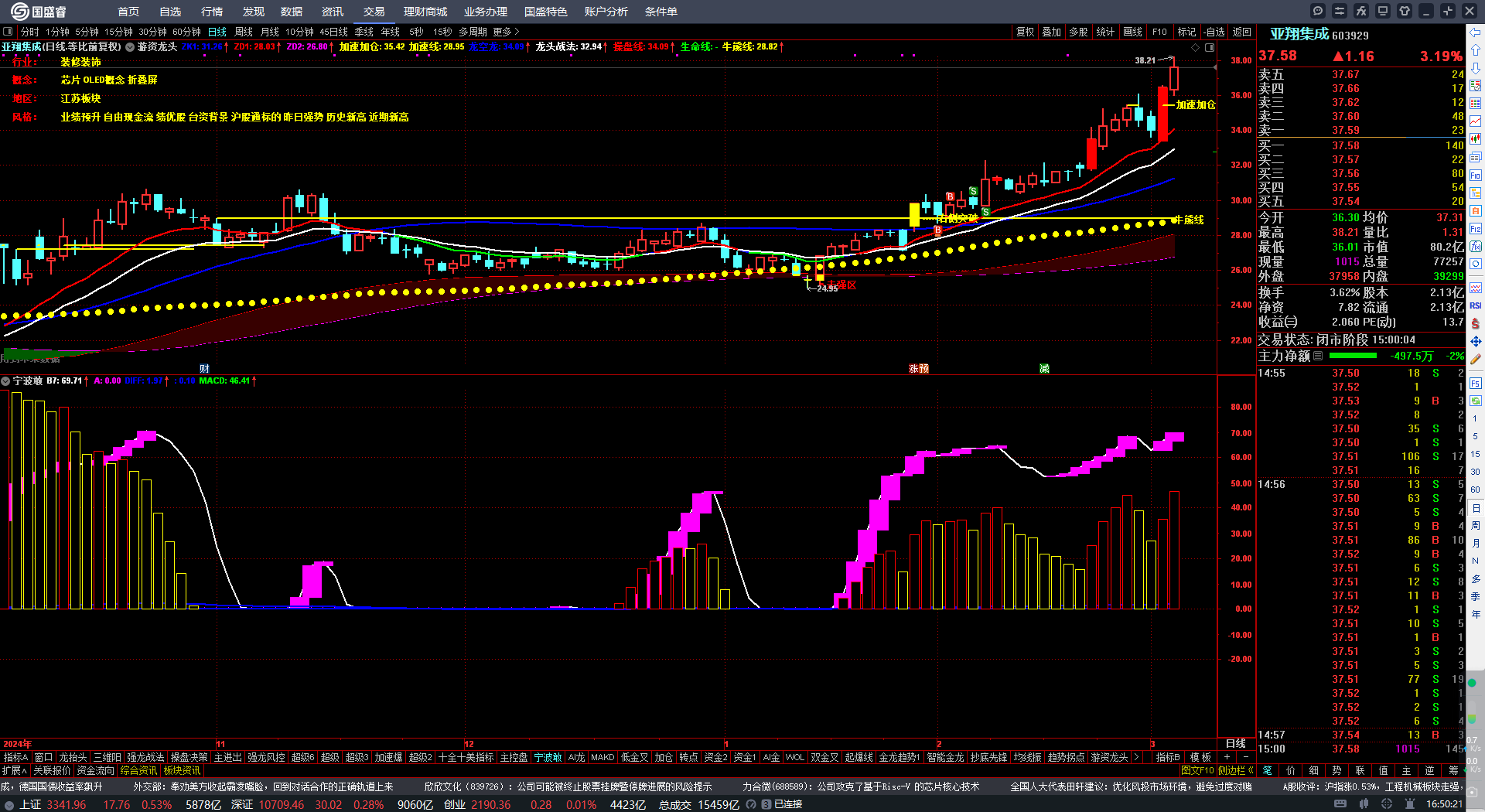The height and width of the screenshot is (812, 1485).
Task: Click the up arrow icon in sidebar
Action: (1476, 49)
